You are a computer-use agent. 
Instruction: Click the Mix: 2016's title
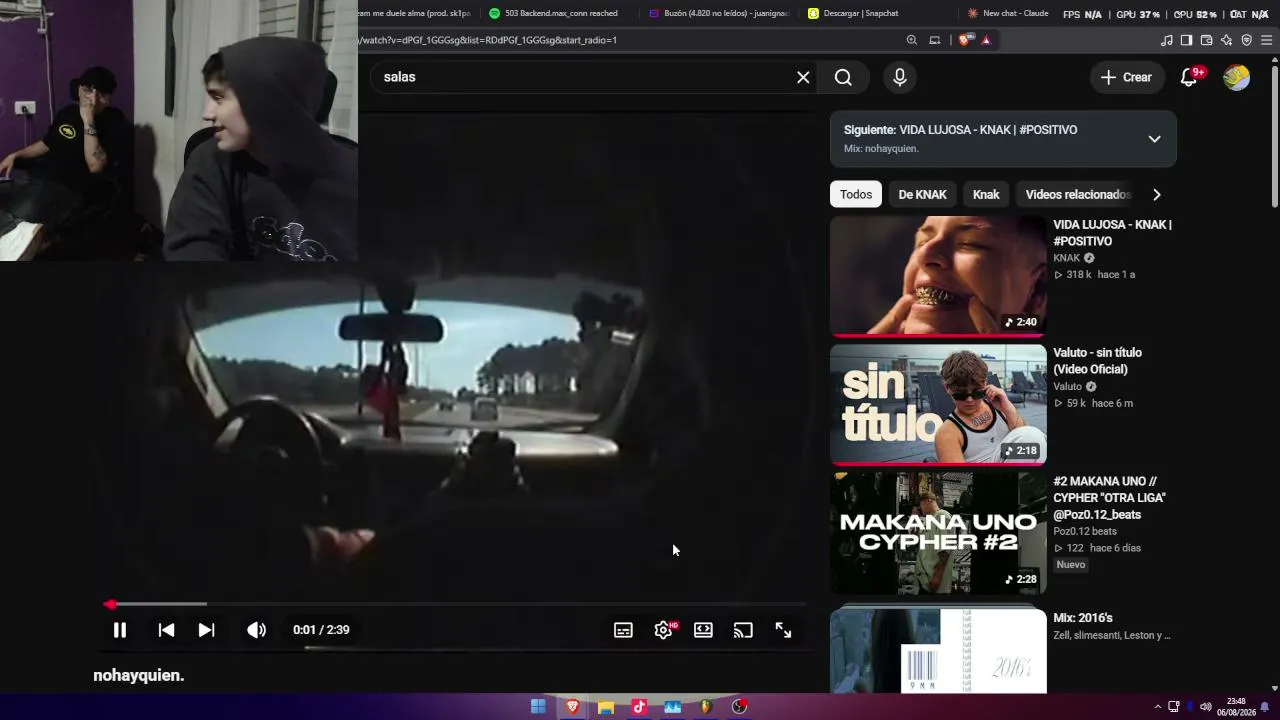[x=1083, y=618]
